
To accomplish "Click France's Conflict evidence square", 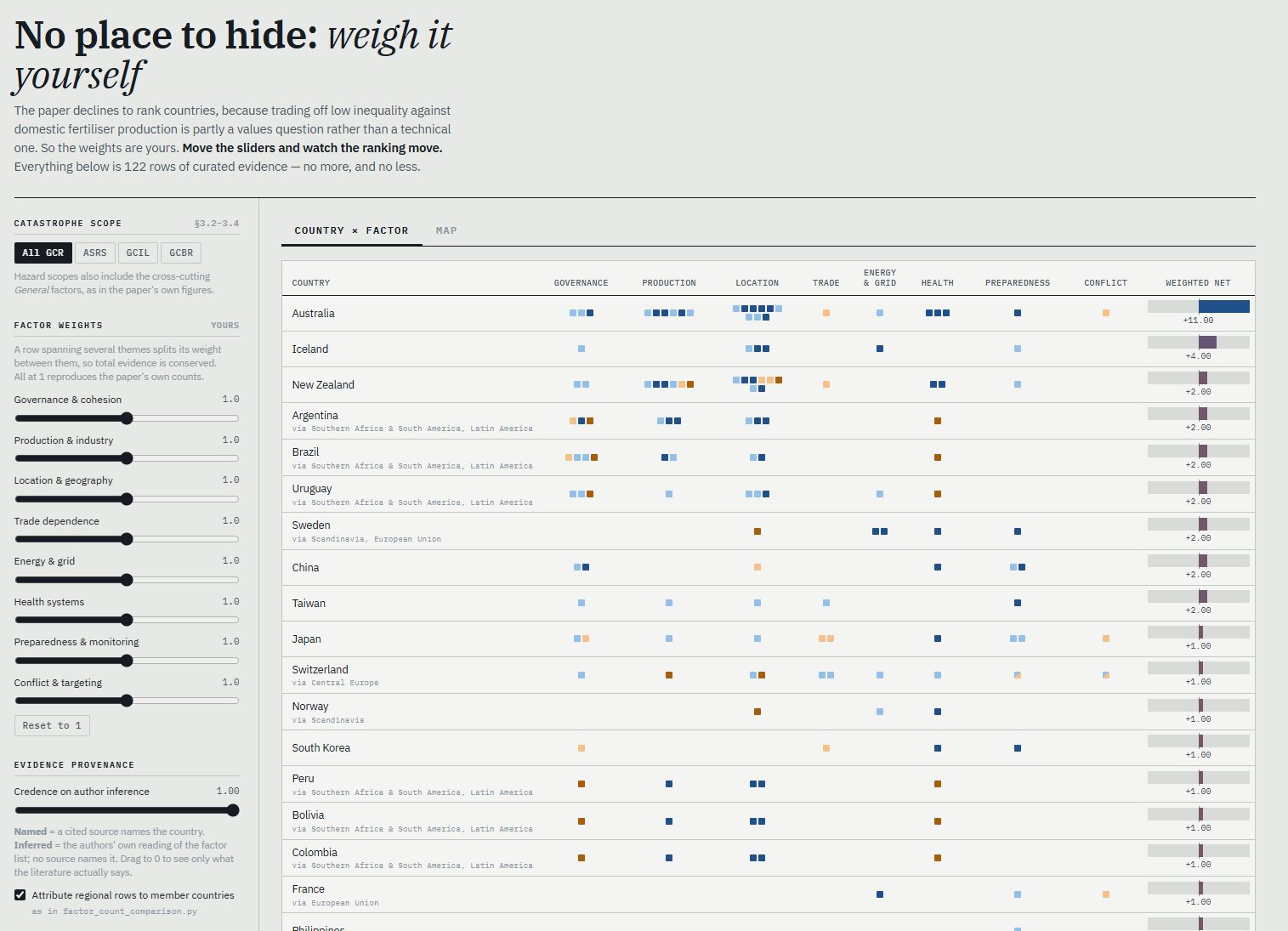I will point(1106,894).
